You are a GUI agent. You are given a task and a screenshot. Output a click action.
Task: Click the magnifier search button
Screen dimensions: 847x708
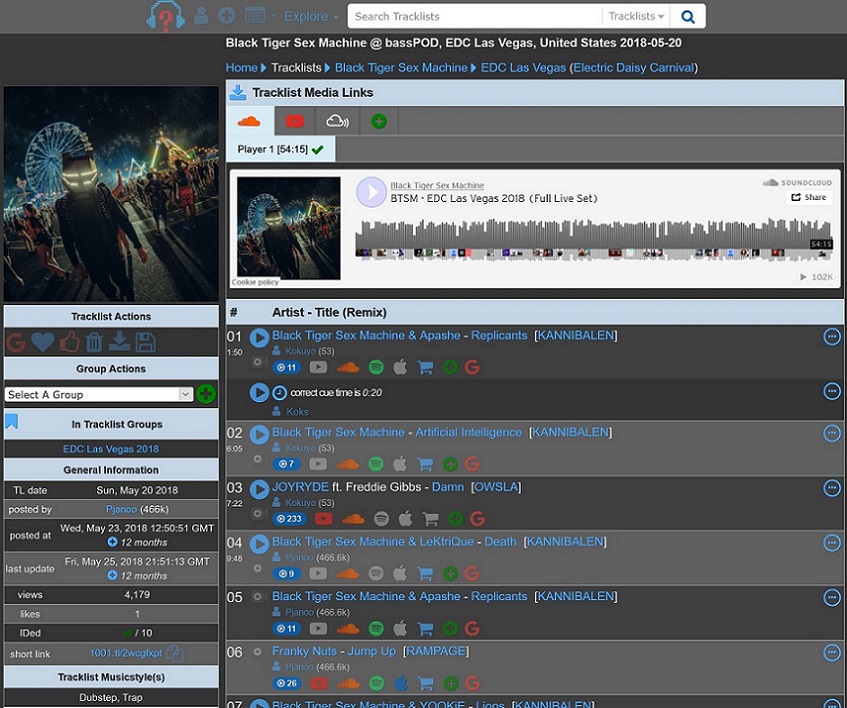(x=688, y=16)
